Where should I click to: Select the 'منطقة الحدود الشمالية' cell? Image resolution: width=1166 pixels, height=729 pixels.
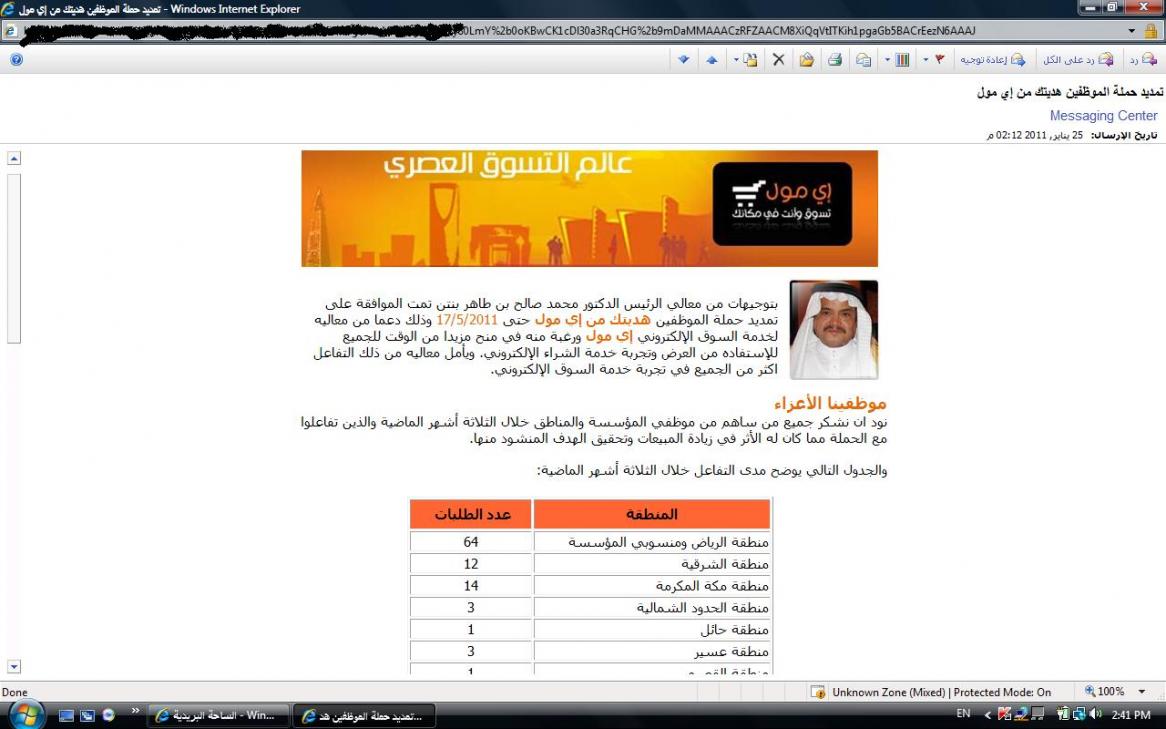pos(652,608)
